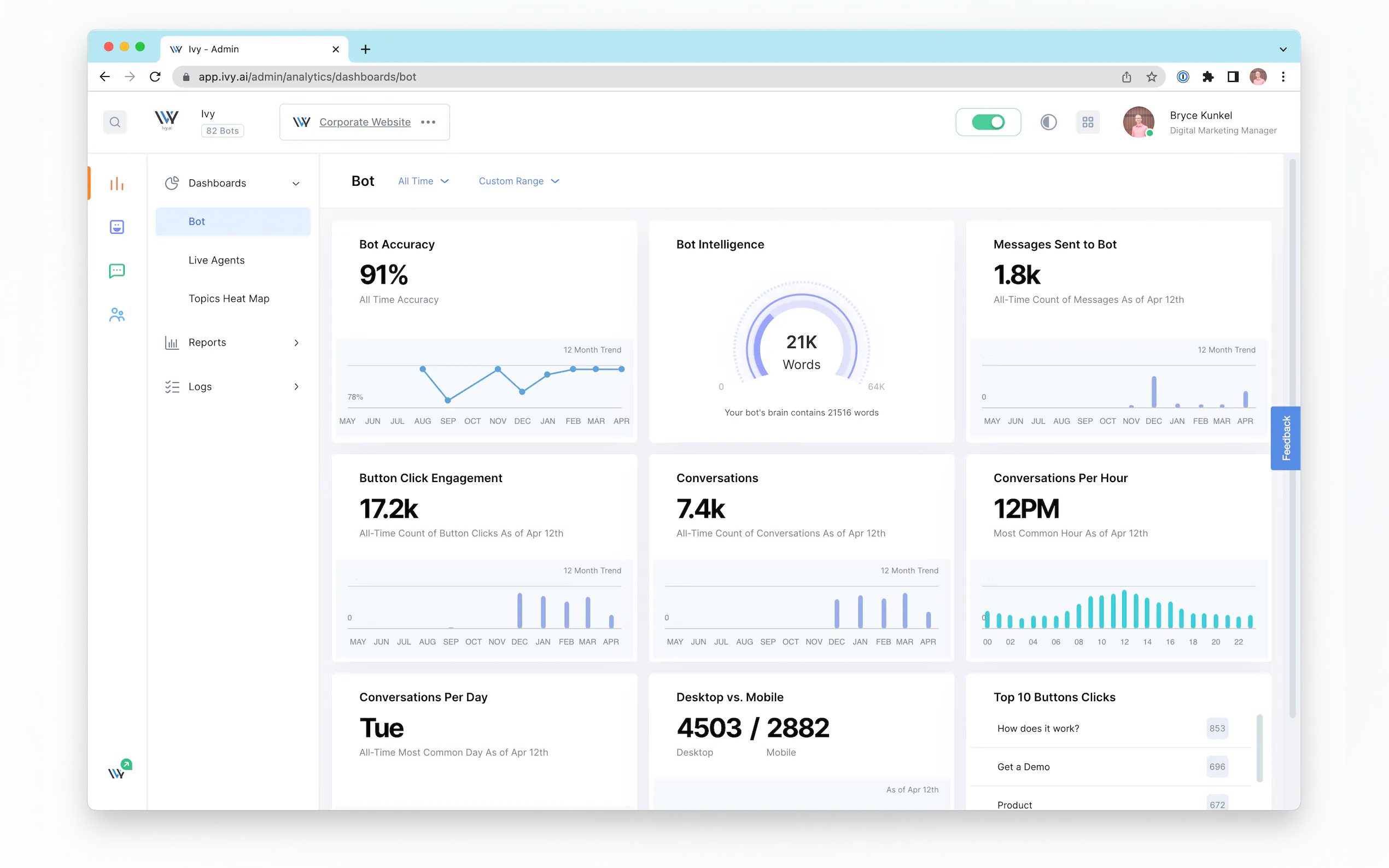Viewport: 1389px width, 868px height.
Task: Click the Corporate Website three-dots menu
Action: 428,122
